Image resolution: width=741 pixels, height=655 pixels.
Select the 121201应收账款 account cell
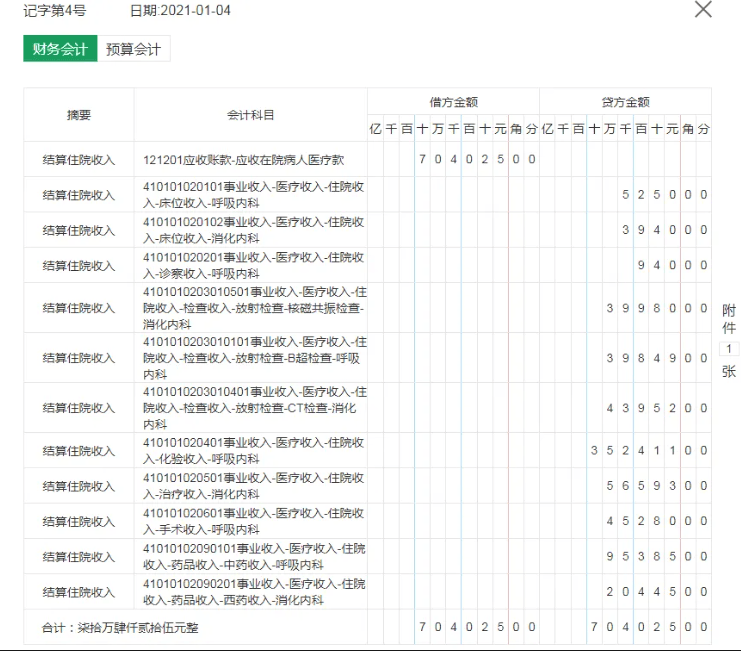coord(250,160)
